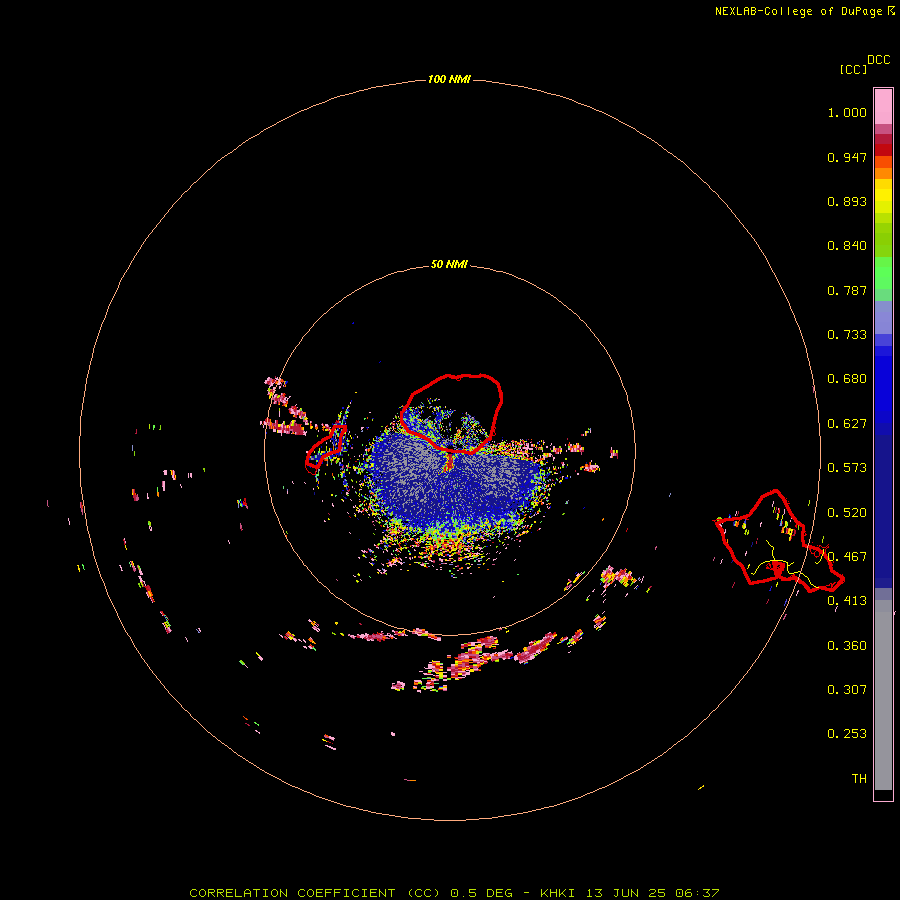Click the 50 NMI range ring label
900x900 pixels.
[449, 264]
